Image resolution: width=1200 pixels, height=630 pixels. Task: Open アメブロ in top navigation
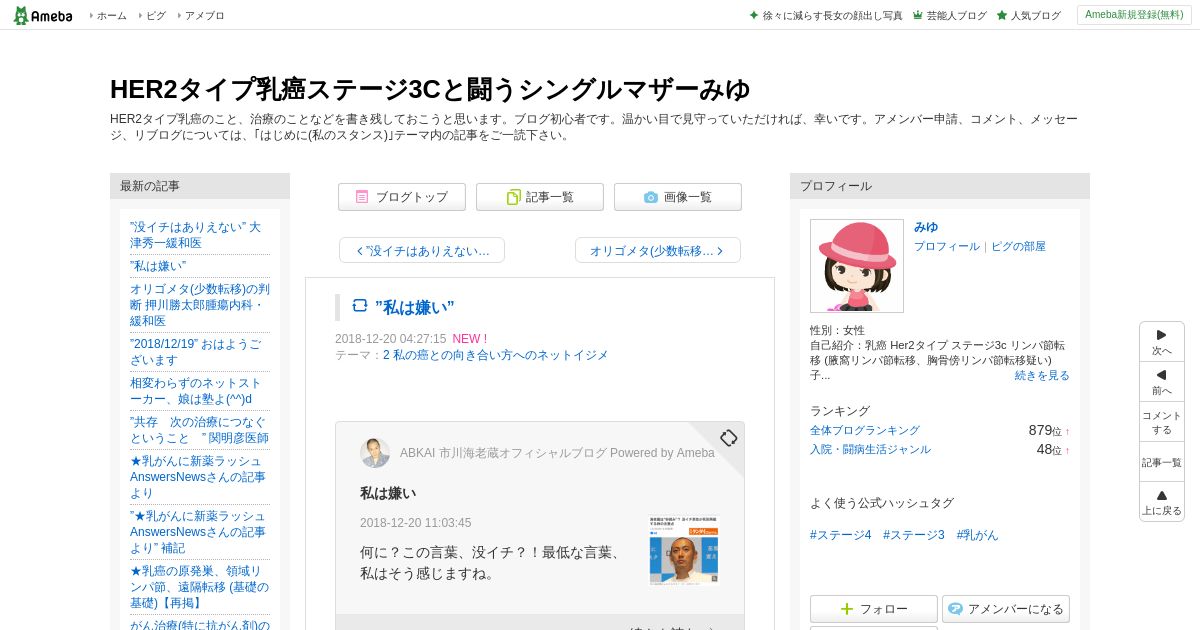[204, 16]
